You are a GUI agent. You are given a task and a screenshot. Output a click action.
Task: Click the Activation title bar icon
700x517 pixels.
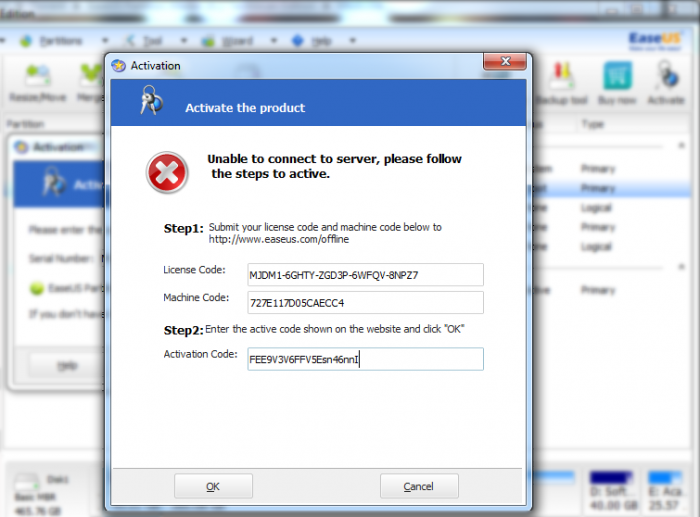118,66
